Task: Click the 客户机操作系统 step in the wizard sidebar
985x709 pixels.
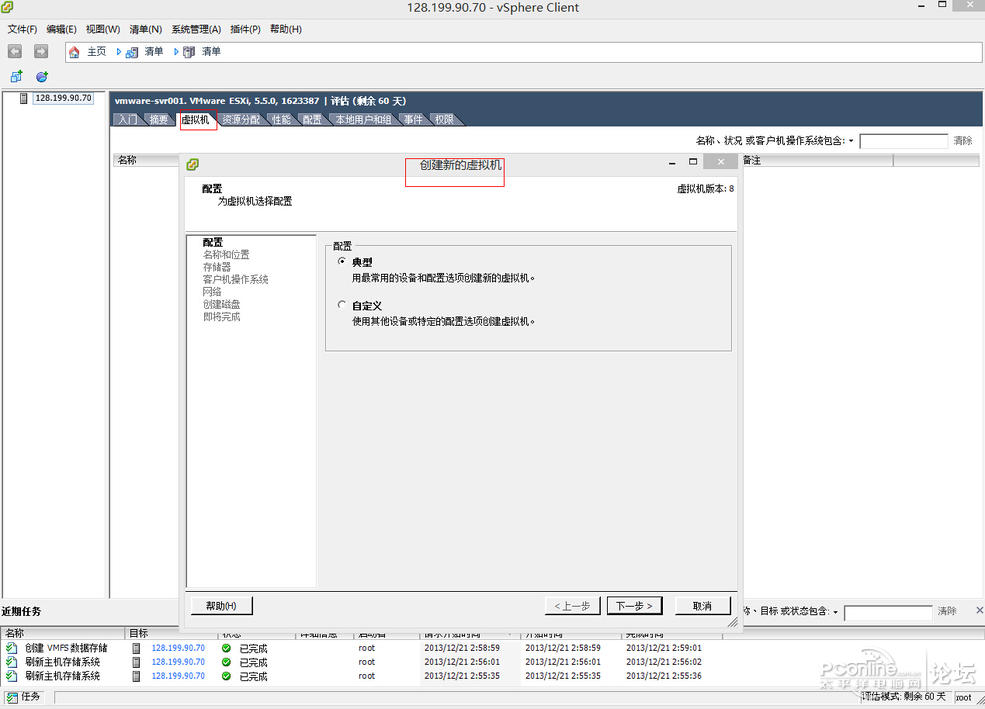Action: click(x=236, y=279)
